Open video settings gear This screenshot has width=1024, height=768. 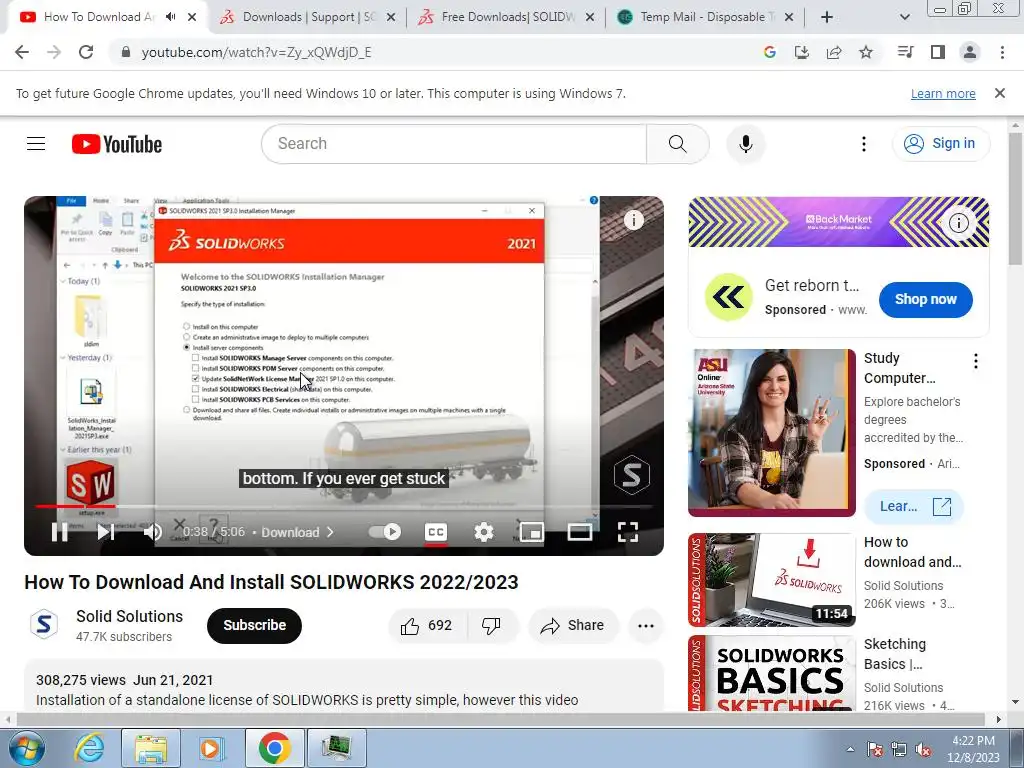click(x=483, y=532)
